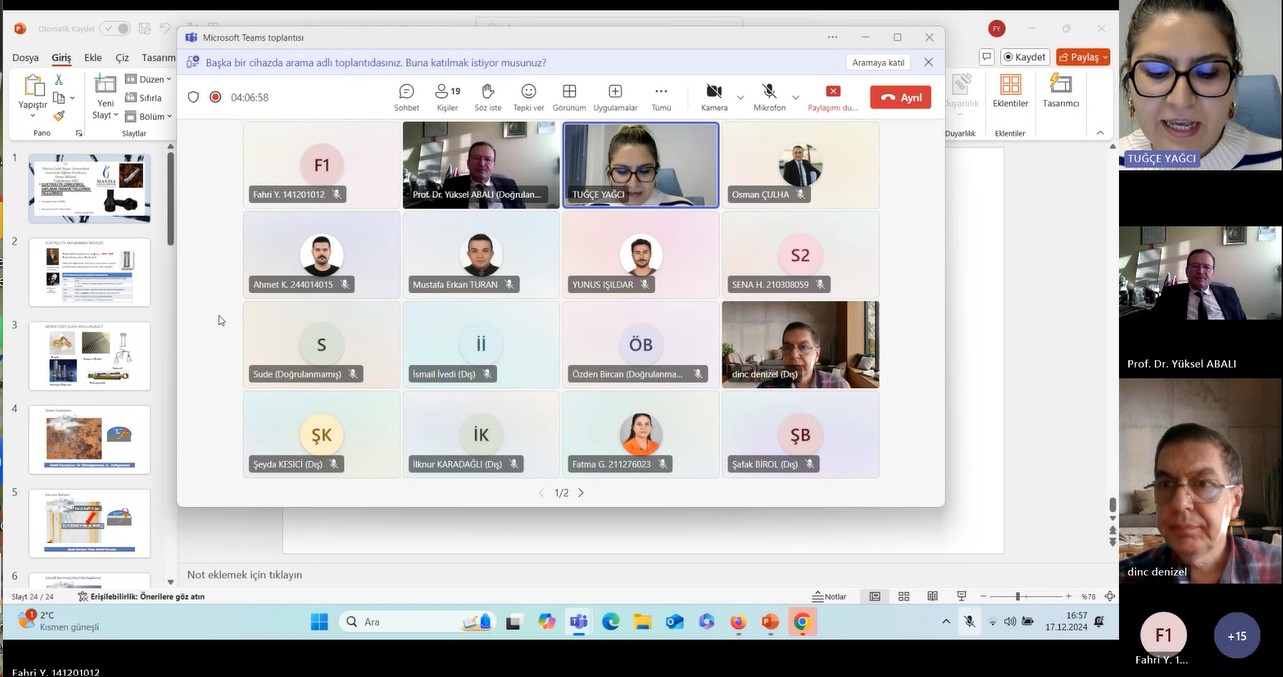Raise hand with Söz iste
This screenshot has width=1283, height=677.
(488, 97)
